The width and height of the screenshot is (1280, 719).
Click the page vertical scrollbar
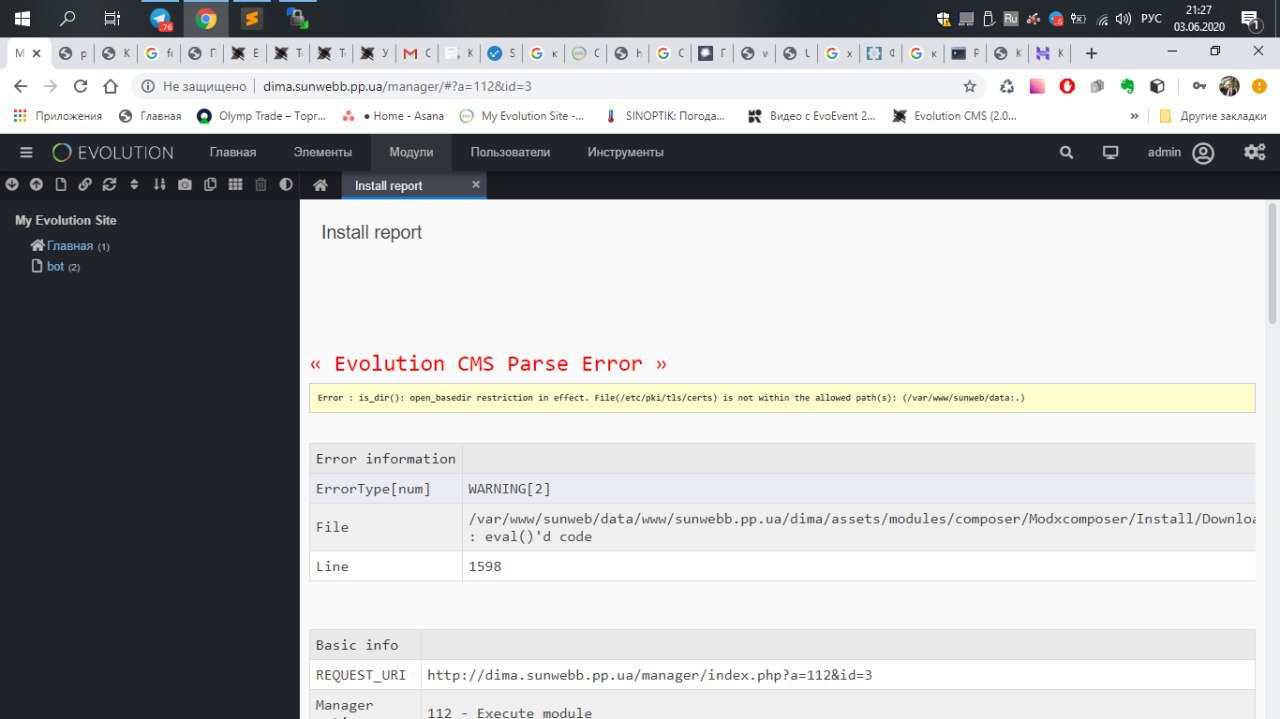(1272, 262)
